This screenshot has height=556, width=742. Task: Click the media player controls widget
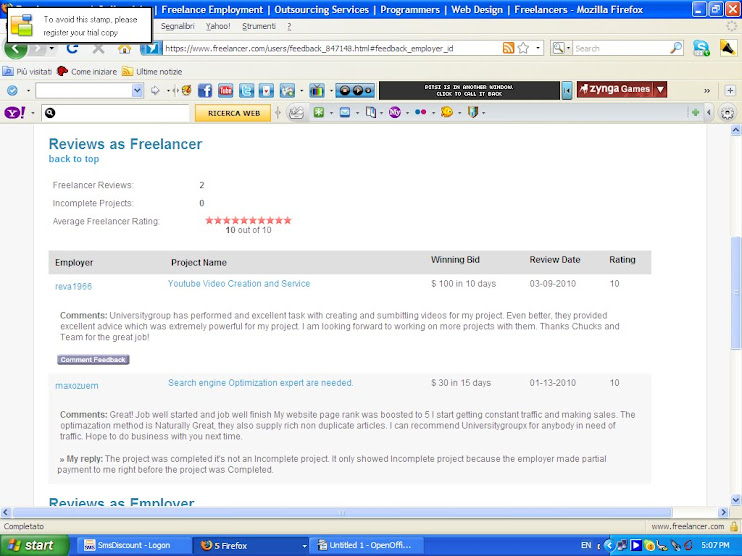click(x=355, y=90)
